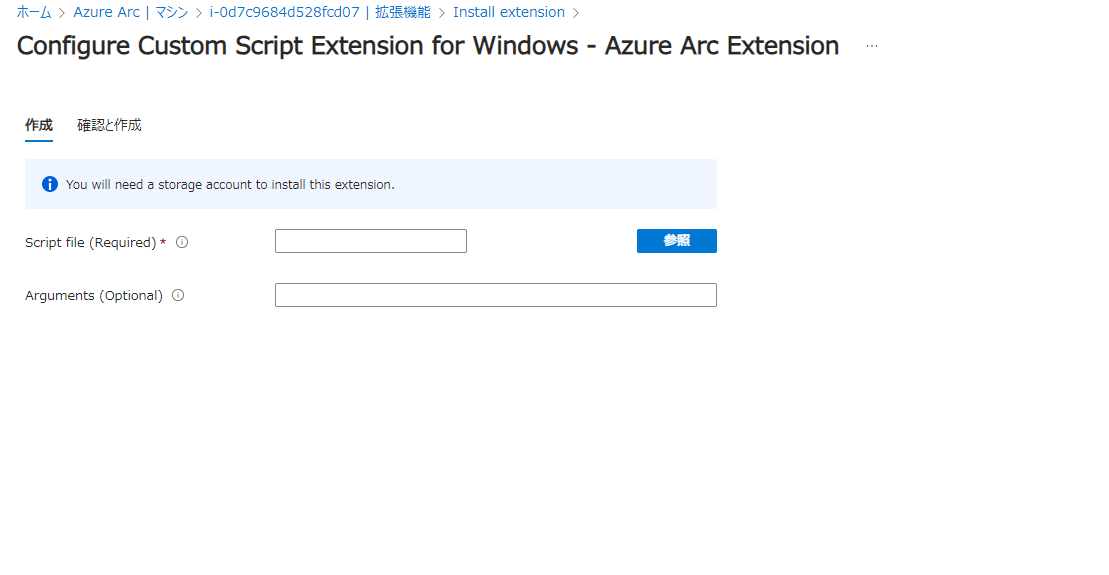
Task: Show info tooltip for Script file field
Action: coord(182,243)
